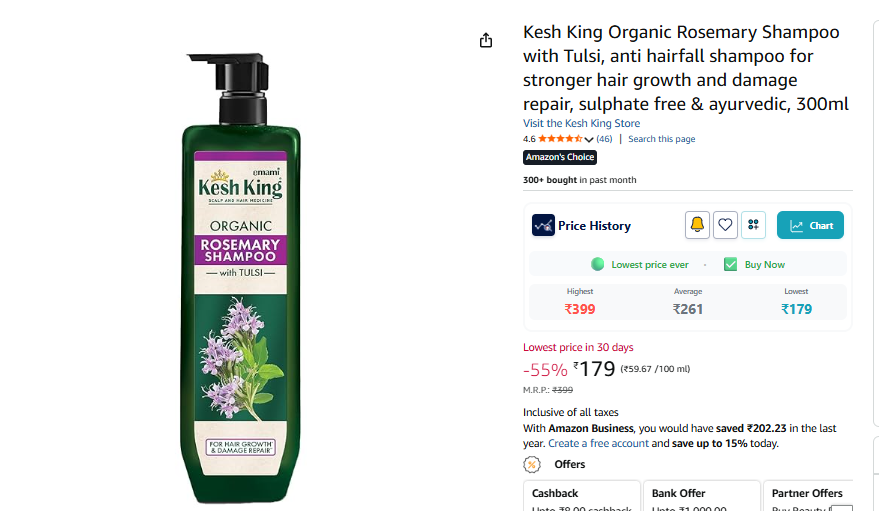Select the Partner Offers card

point(808,496)
